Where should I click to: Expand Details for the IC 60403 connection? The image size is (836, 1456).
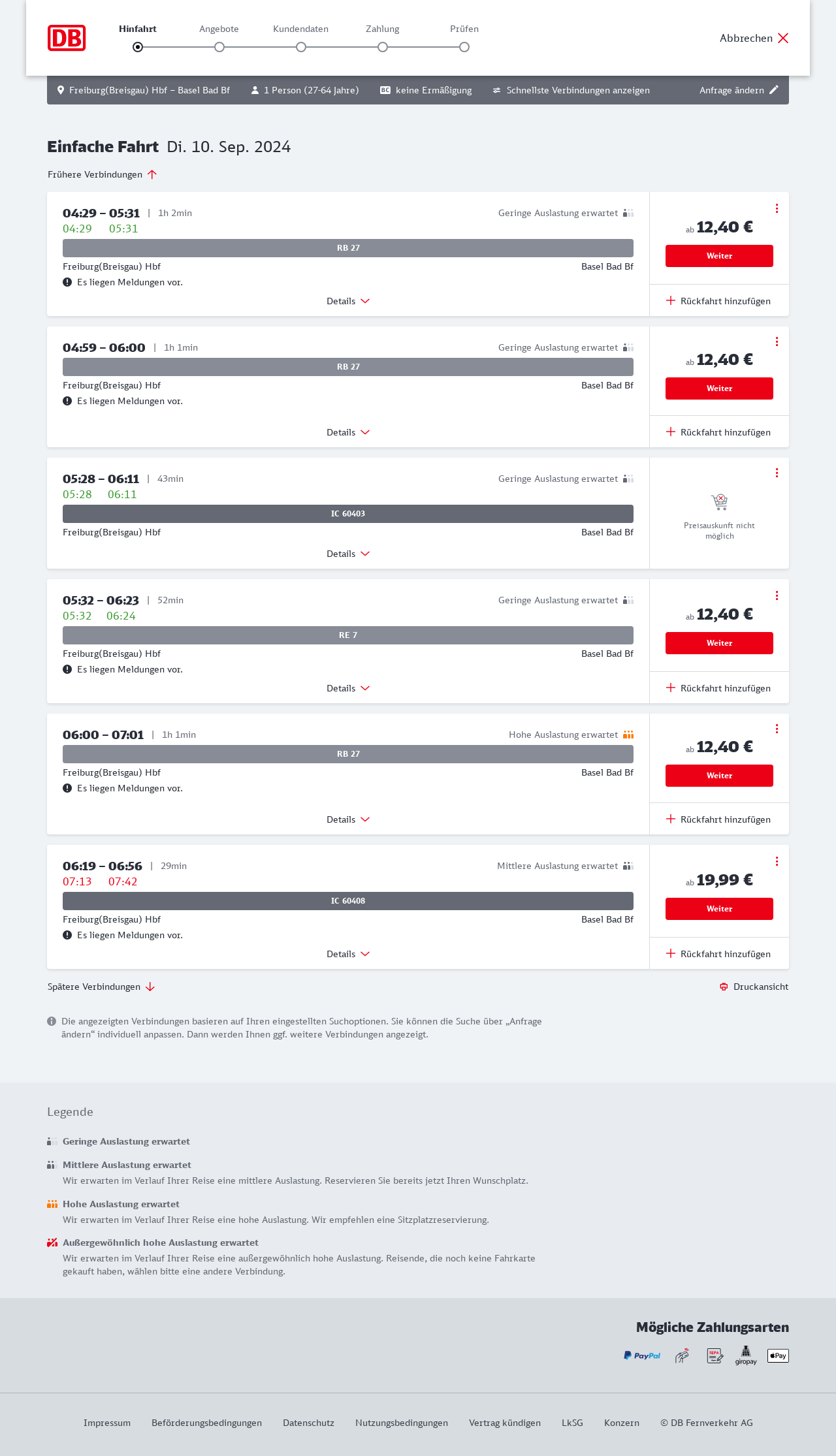[x=348, y=554]
